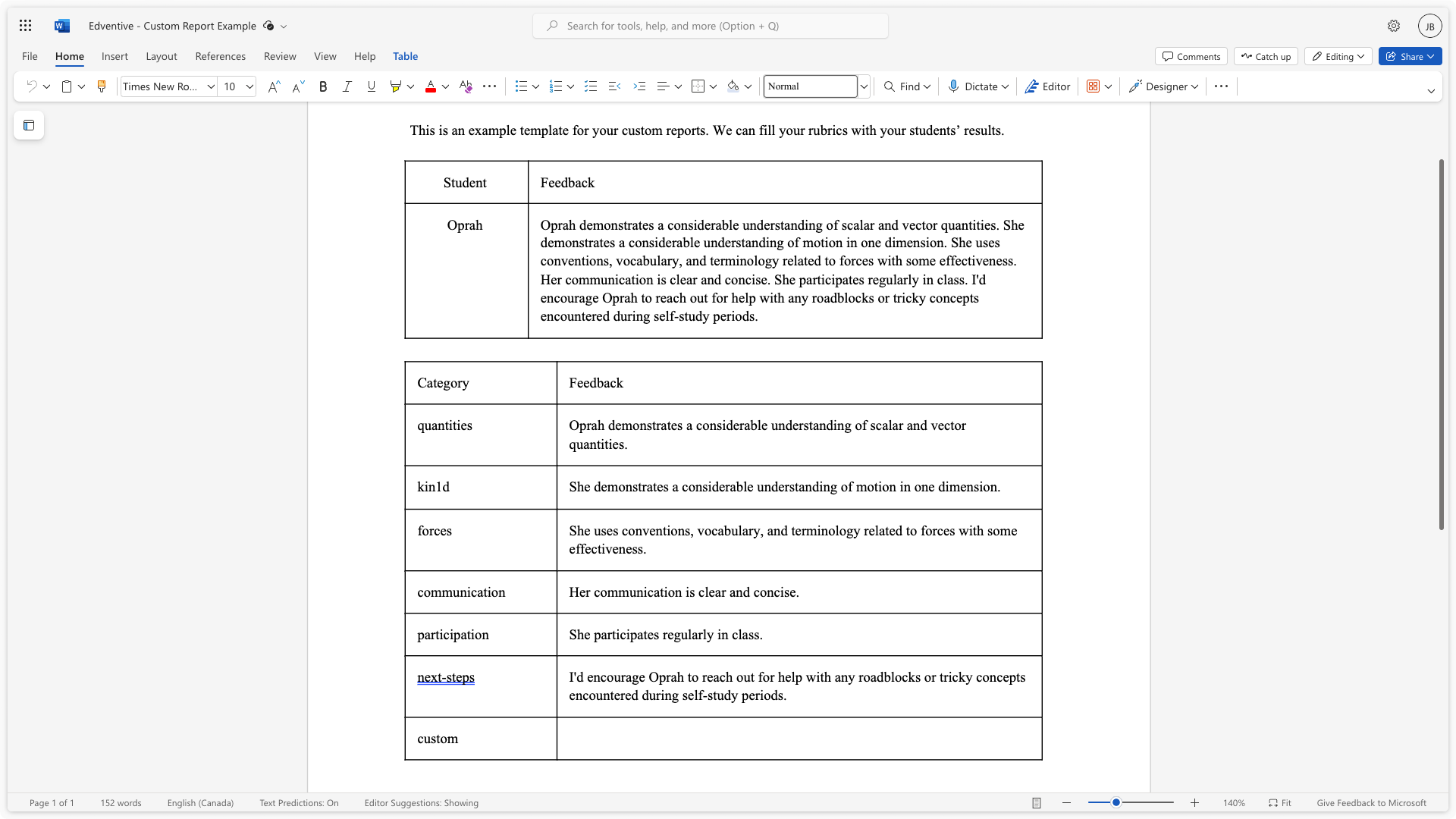Open the Editor proofing pane

click(x=1047, y=86)
